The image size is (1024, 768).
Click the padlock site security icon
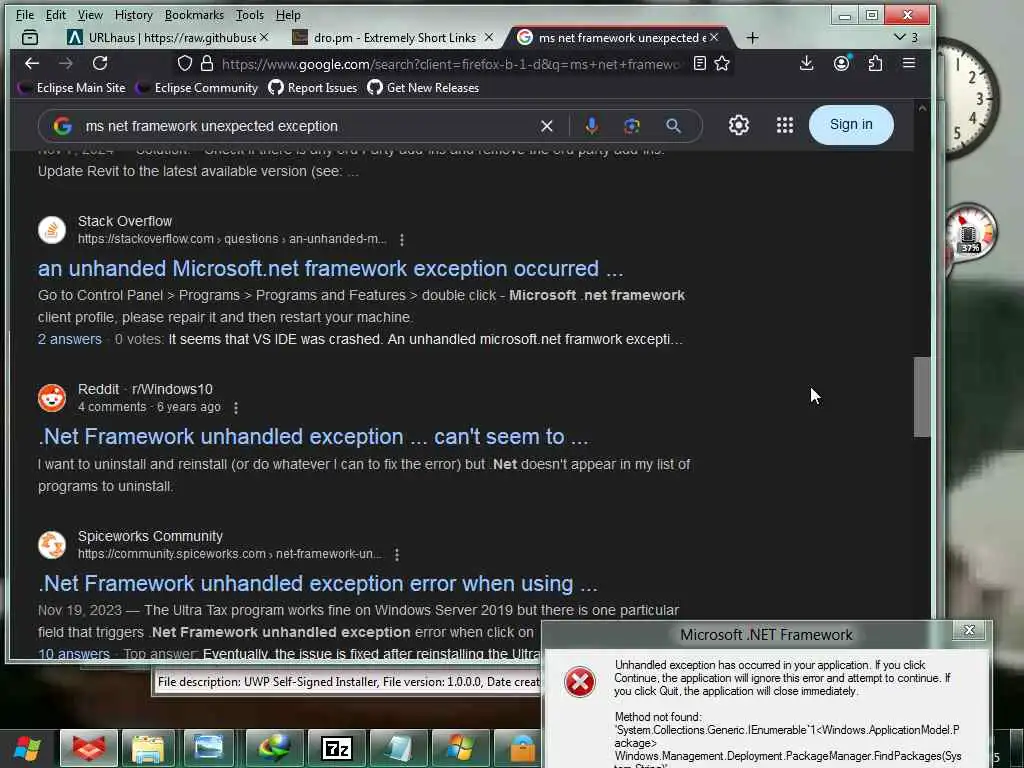coord(207,63)
